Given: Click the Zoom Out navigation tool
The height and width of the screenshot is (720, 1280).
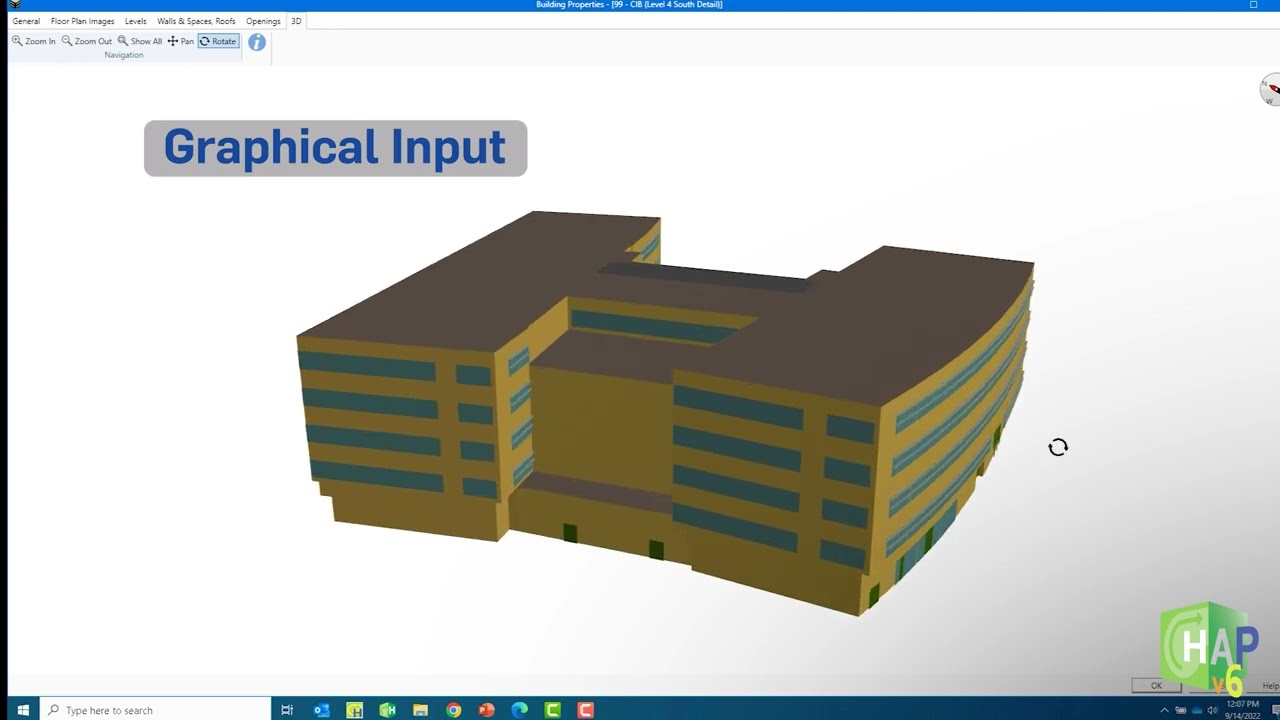Looking at the screenshot, I should point(87,41).
